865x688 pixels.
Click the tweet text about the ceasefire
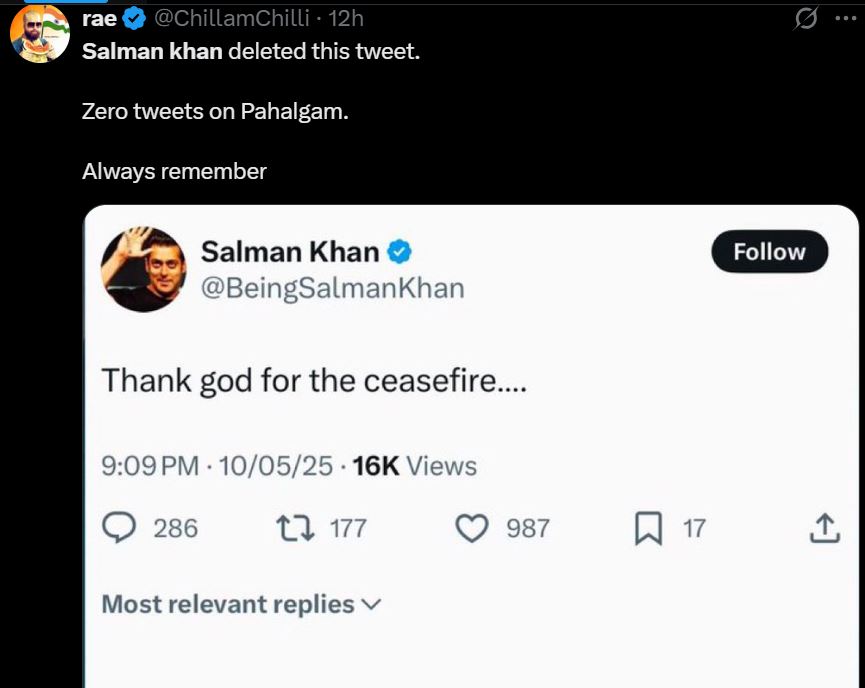click(x=318, y=380)
